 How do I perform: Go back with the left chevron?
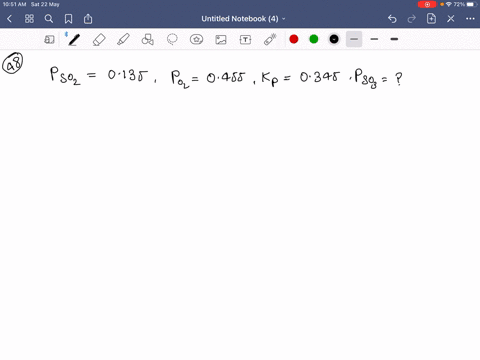[9, 19]
